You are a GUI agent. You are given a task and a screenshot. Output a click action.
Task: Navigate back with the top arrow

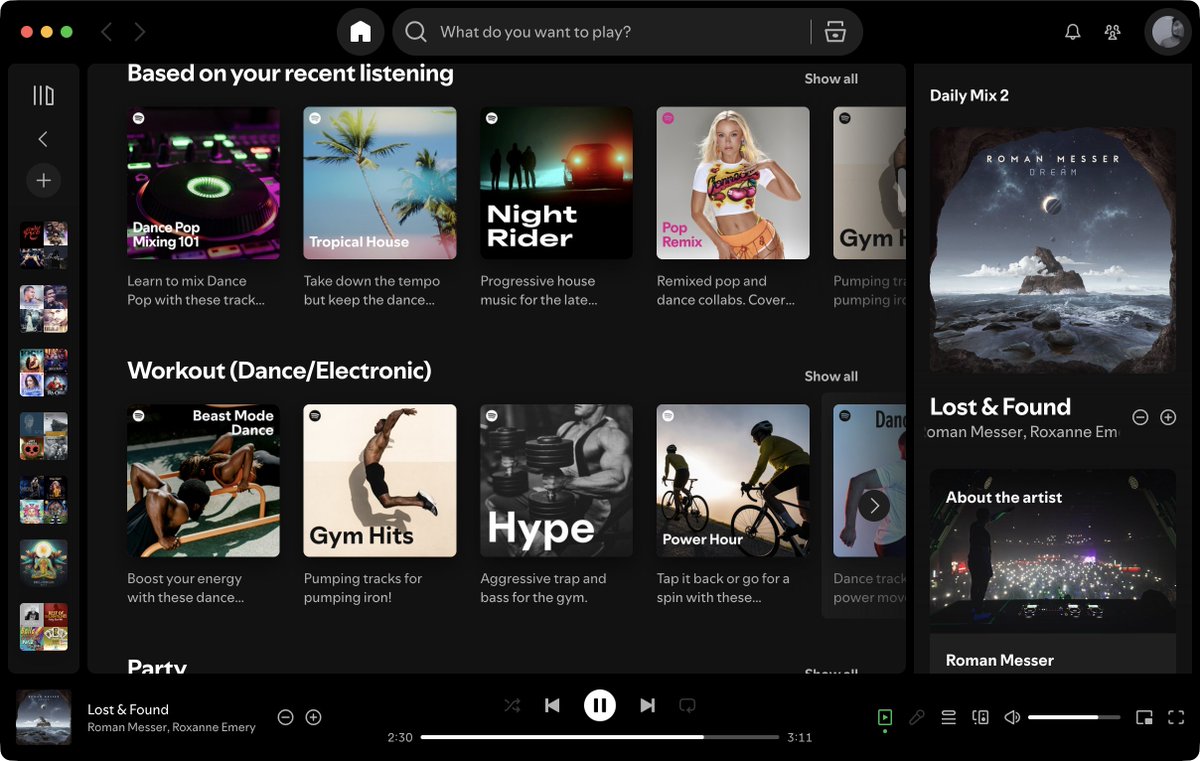tap(107, 32)
